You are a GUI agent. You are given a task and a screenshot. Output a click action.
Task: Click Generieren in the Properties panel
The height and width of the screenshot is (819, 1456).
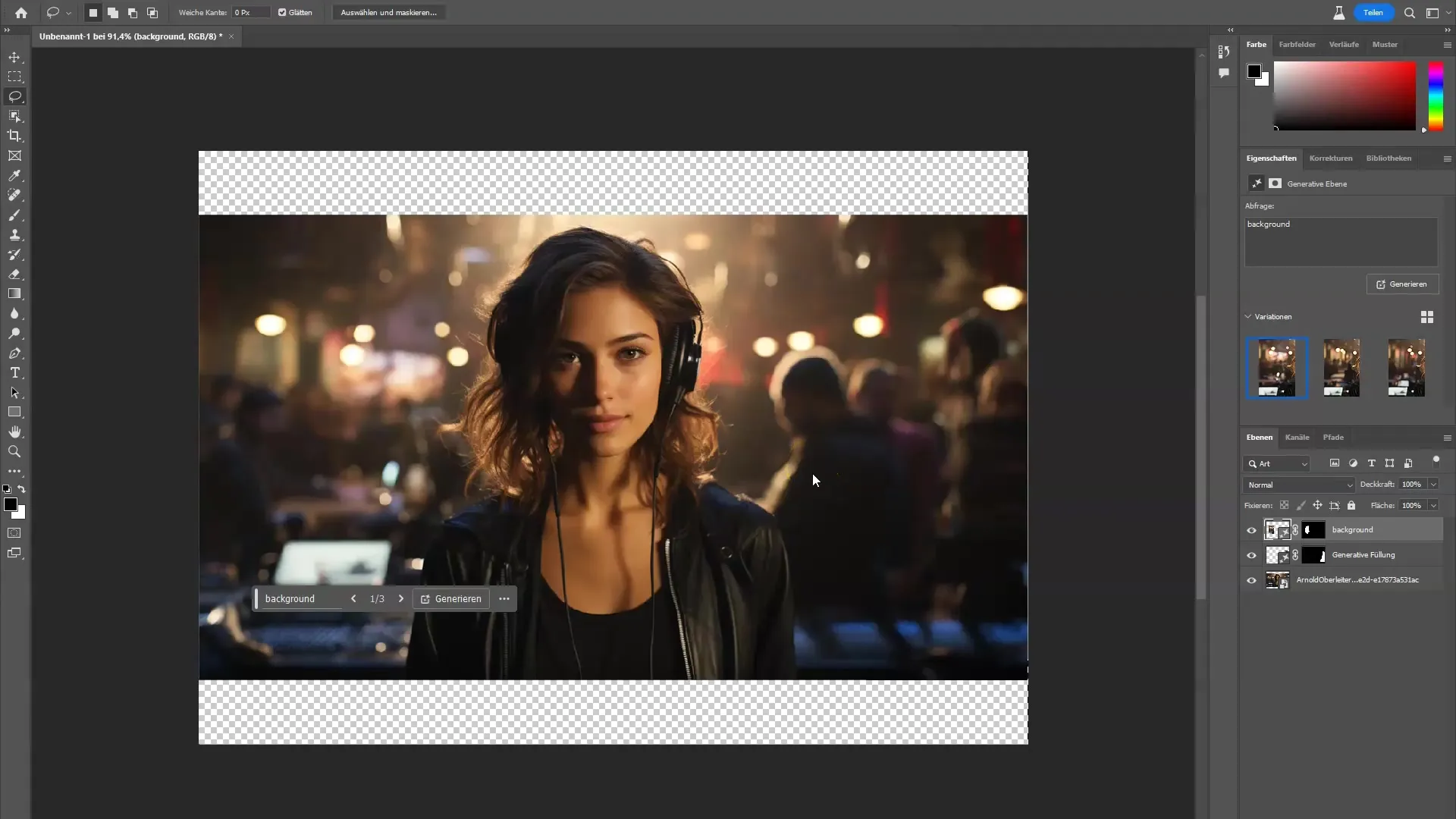click(x=1402, y=284)
